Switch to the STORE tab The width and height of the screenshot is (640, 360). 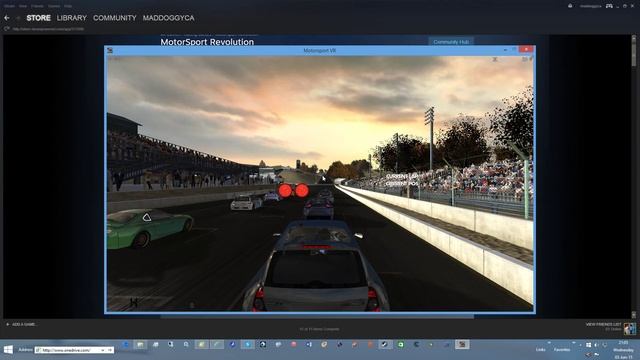(x=38, y=18)
